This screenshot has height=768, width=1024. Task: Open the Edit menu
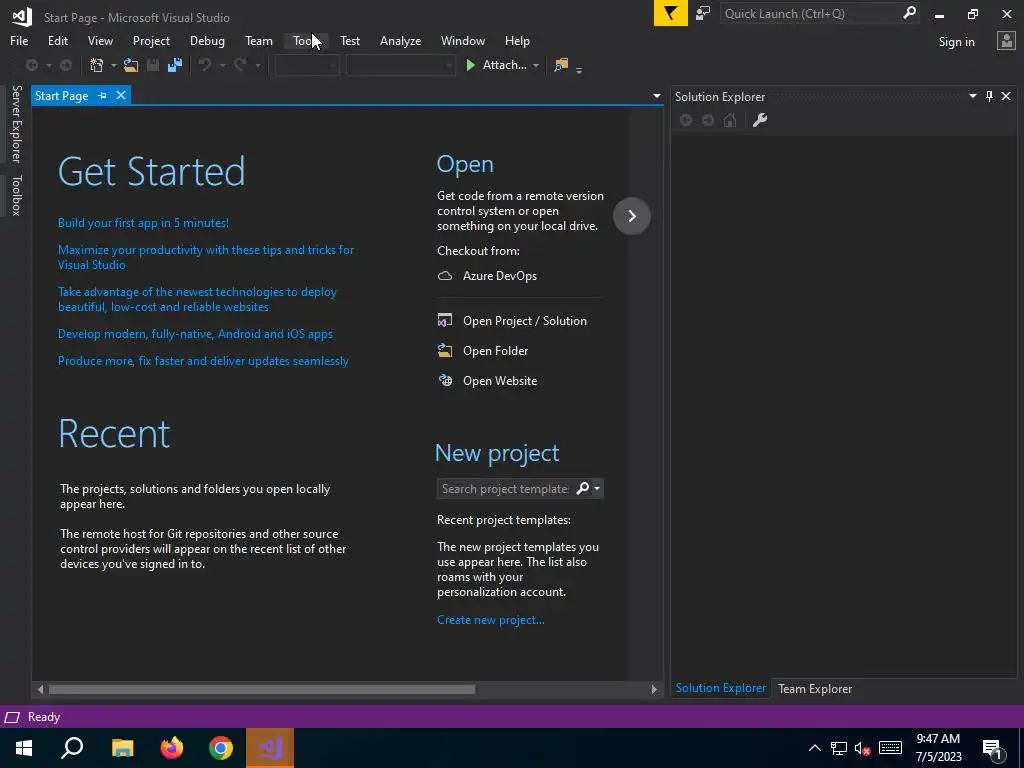pyautogui.click(x=57, y=40)
